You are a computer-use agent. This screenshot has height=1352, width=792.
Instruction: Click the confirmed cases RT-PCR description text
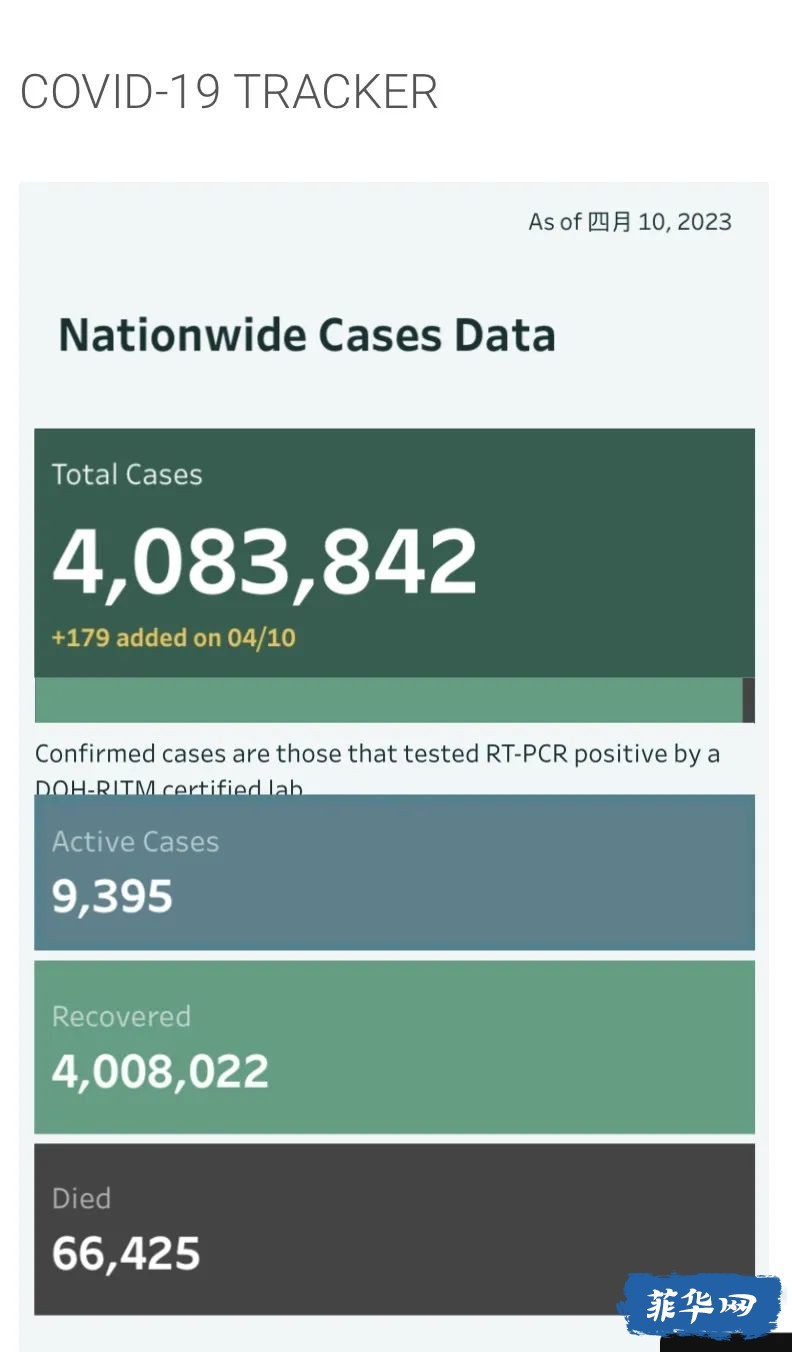[378, 767]
